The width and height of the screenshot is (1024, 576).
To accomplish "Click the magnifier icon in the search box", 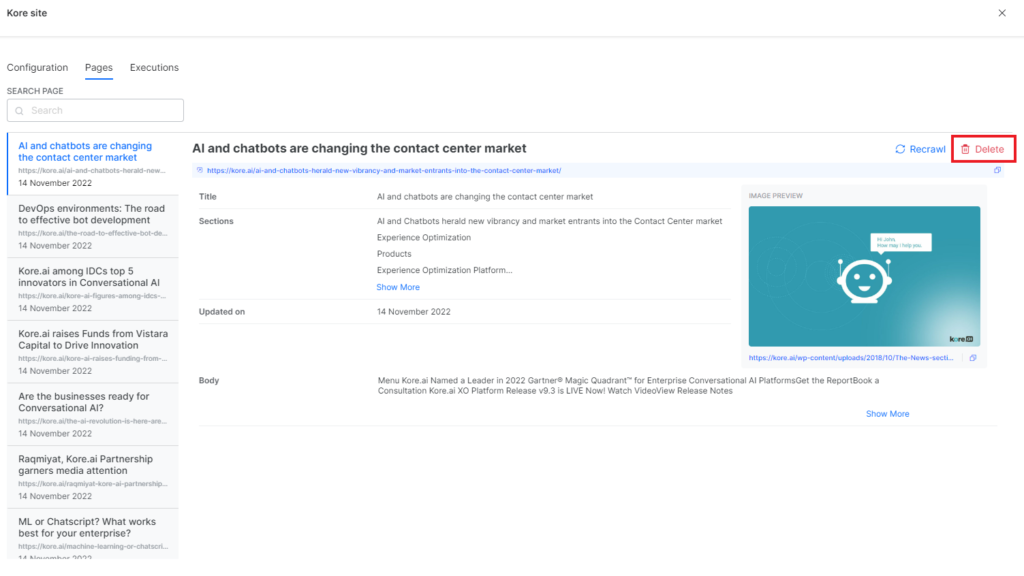I will (21, 110).
